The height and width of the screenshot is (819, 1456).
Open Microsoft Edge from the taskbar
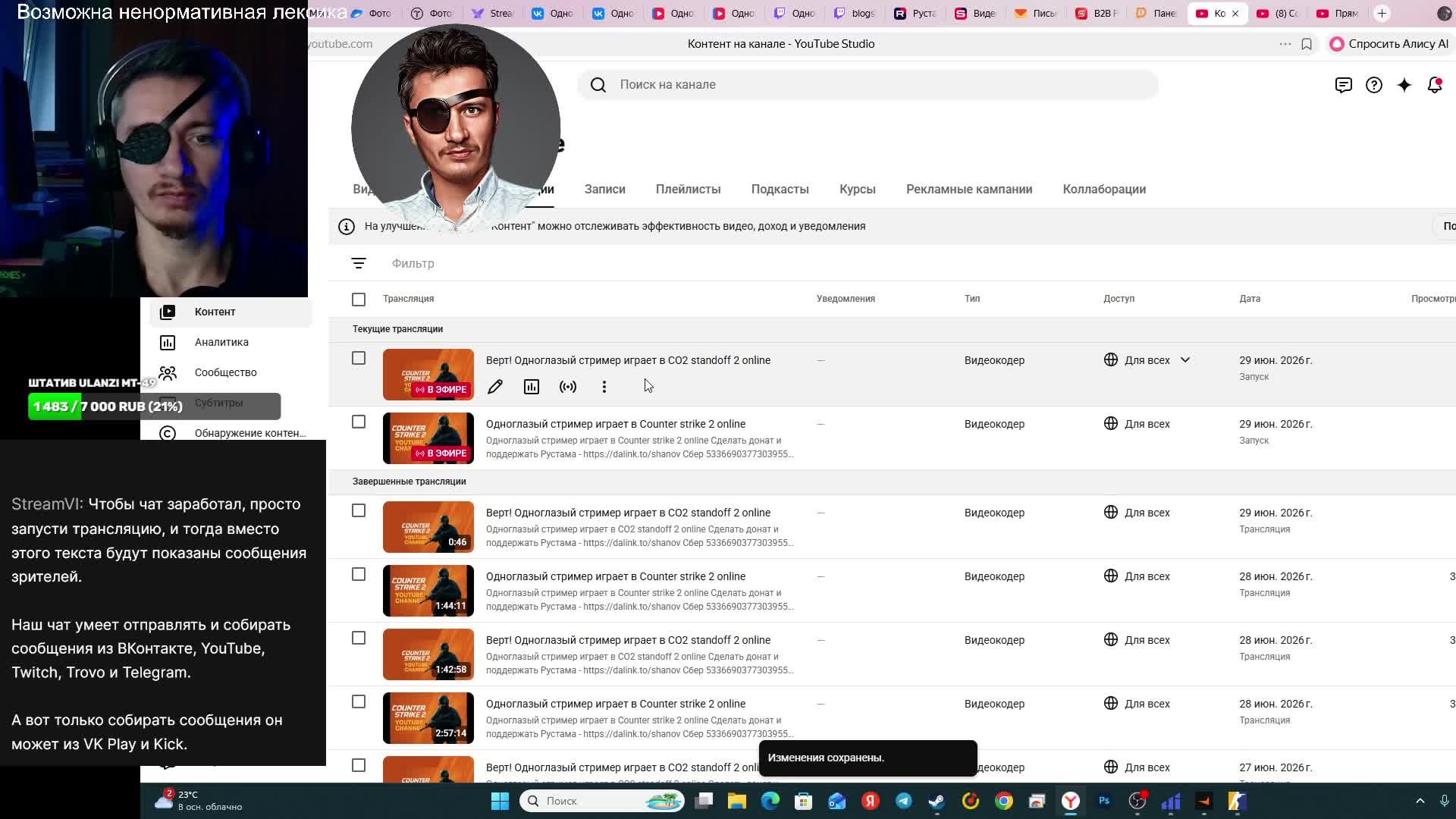[770, 801]
